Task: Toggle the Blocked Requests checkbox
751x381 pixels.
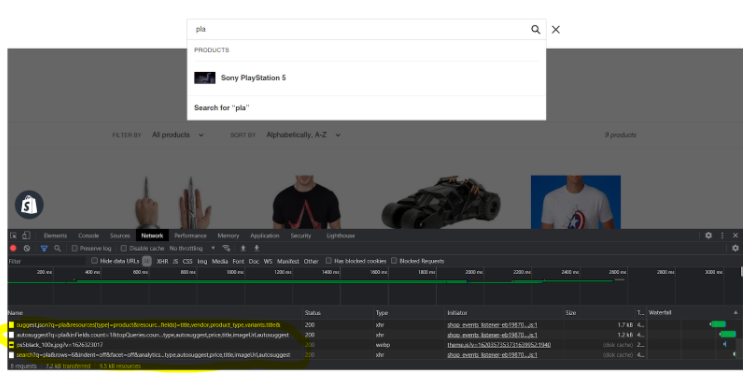Action: click(394, 261)
